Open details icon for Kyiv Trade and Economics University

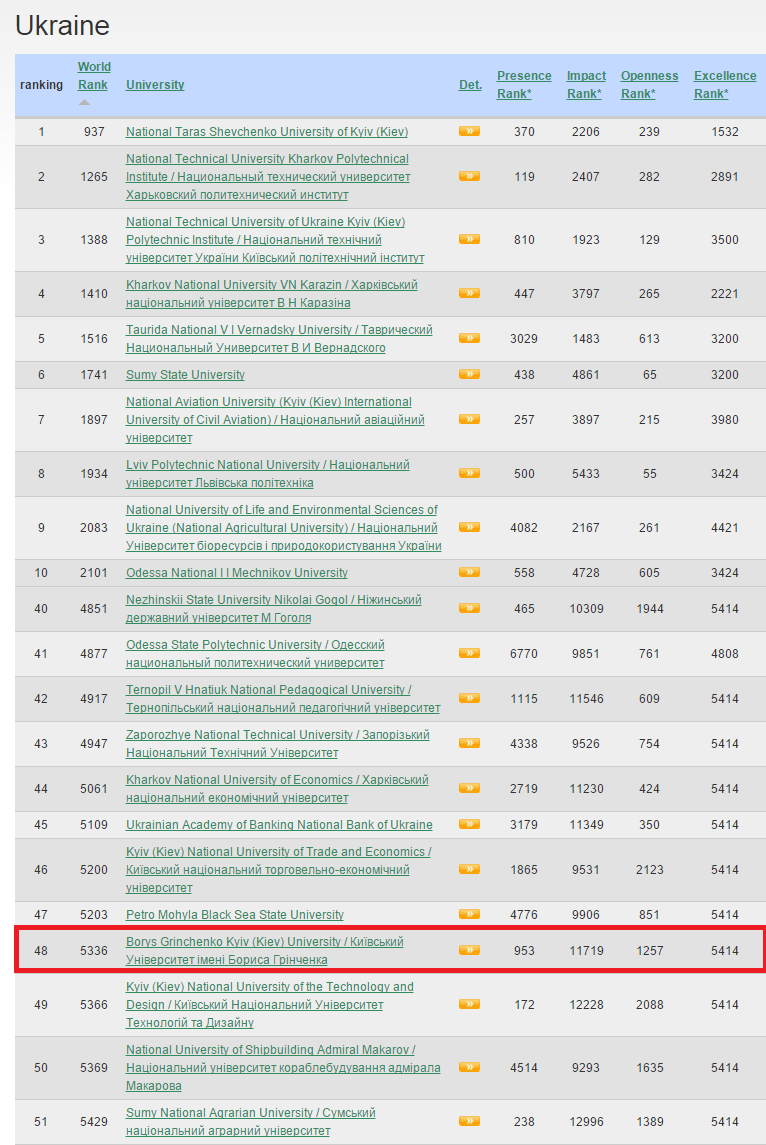click(469, 869)
